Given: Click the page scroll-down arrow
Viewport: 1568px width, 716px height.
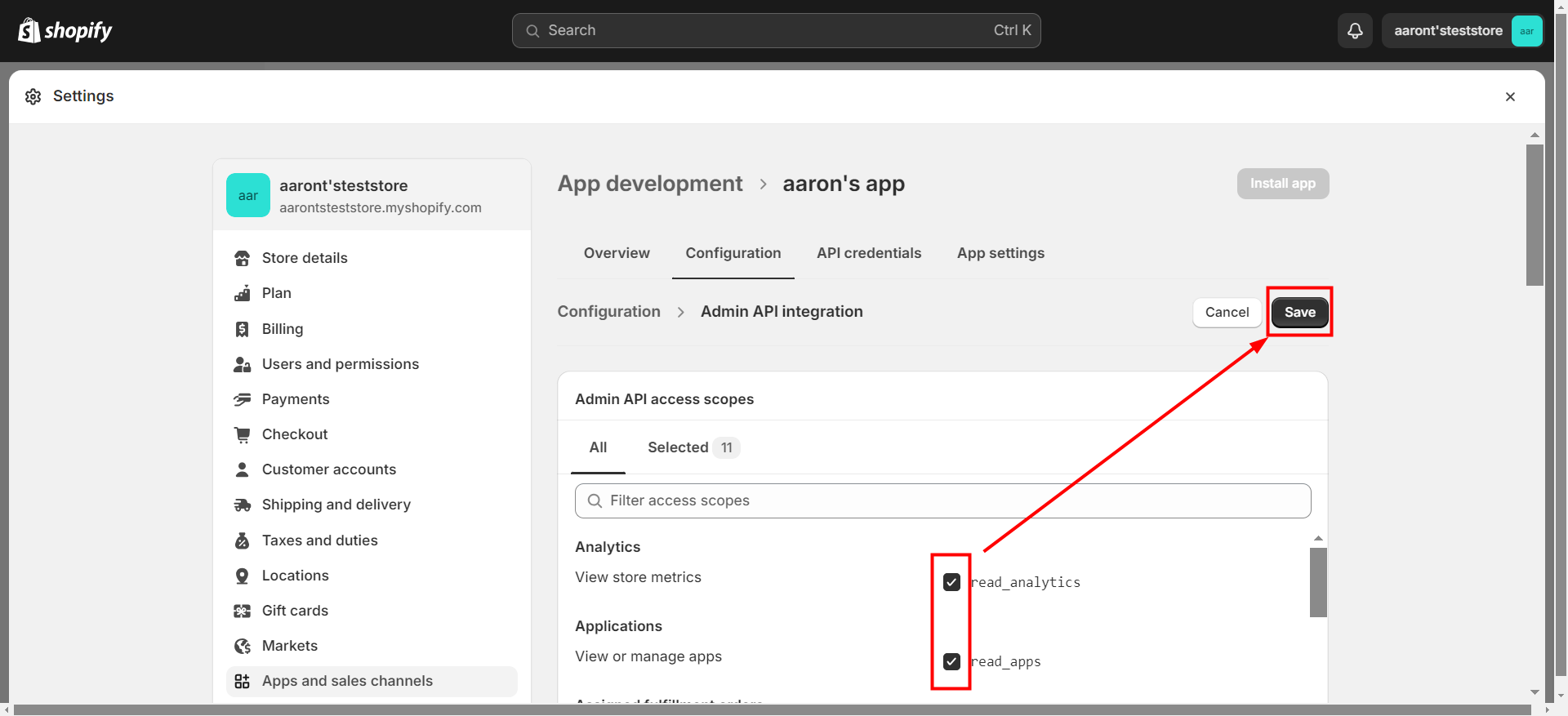Looking at the screenshot, I should [1535, 692].
